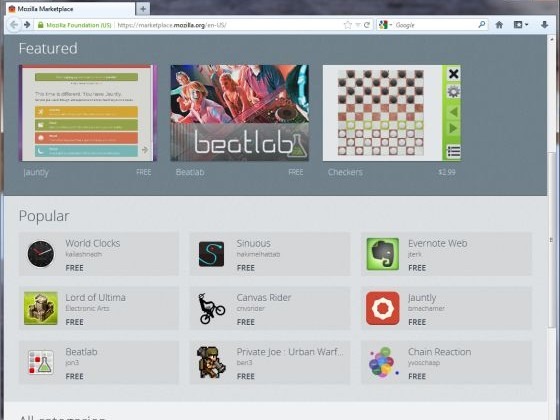Open a new tab with the plus button
The image size is (560, 420).
pos(143,9)
